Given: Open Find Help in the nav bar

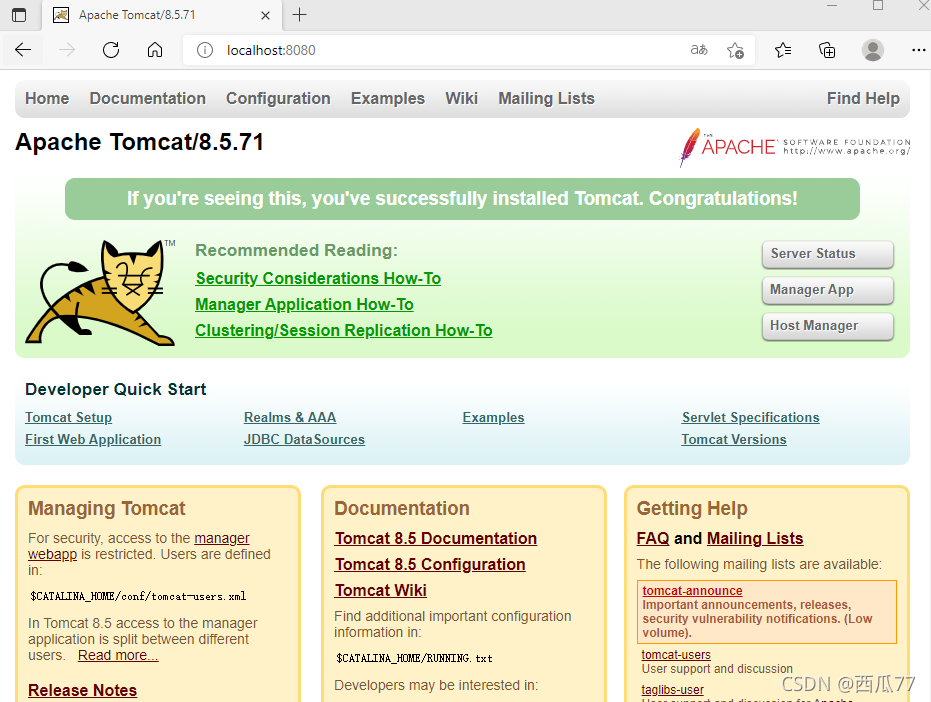Looking at the screenshot, I should 863,98.
